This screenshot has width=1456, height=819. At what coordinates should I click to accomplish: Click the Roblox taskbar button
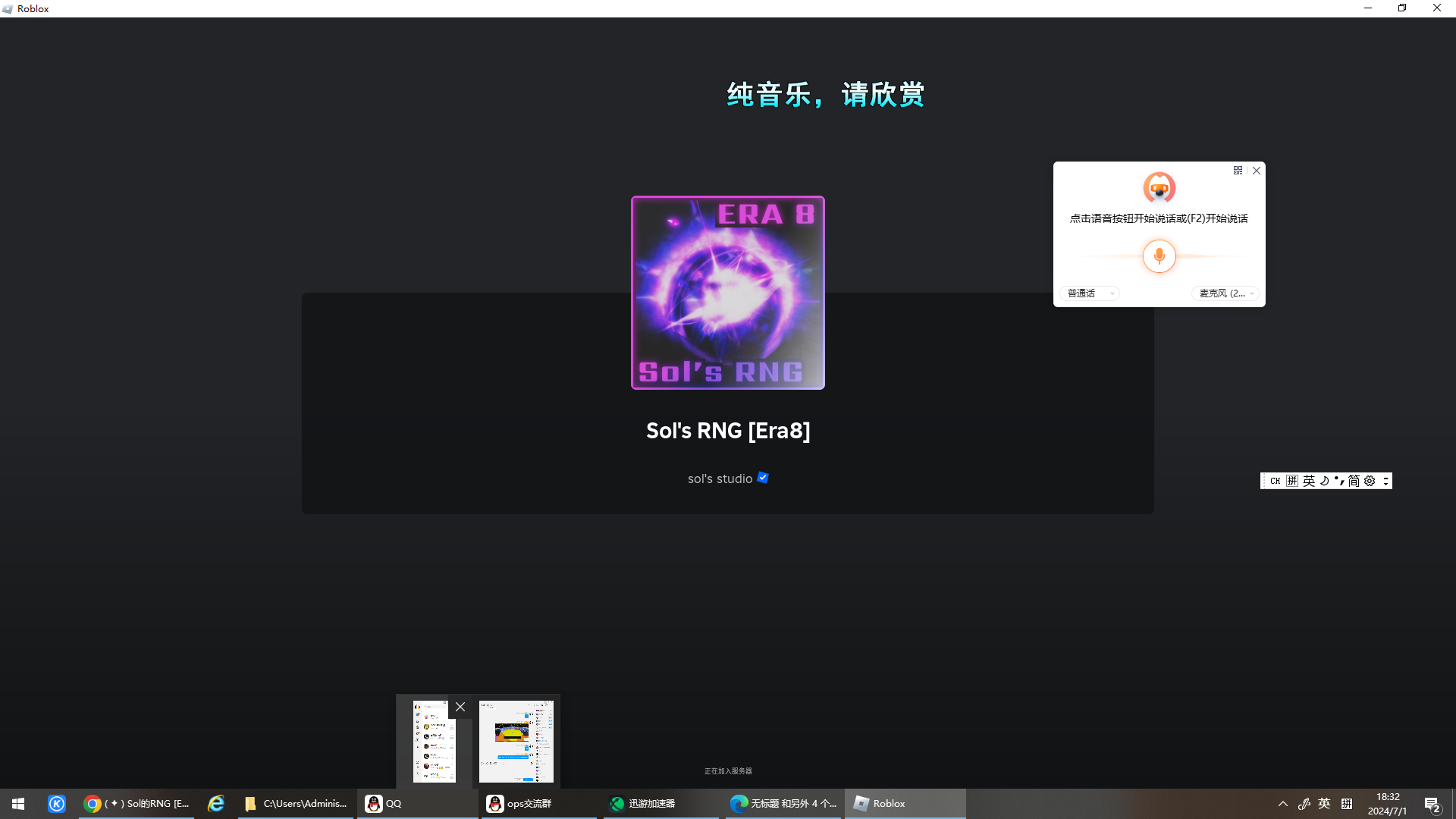[x=905, y=804]
